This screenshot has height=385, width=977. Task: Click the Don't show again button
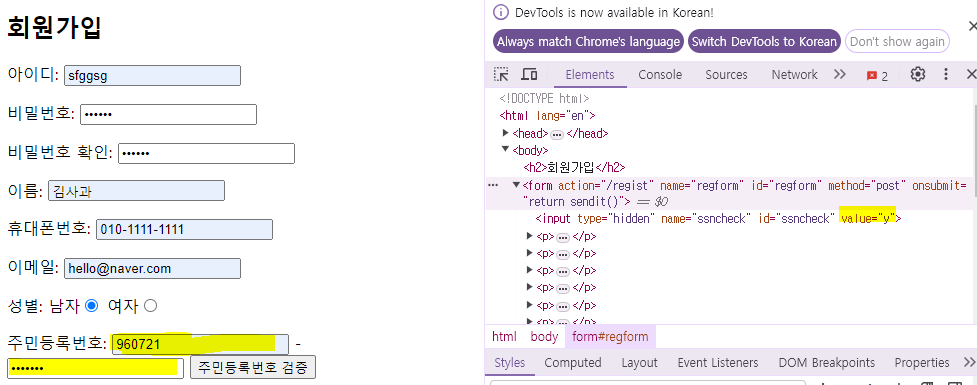pos(897,42)
